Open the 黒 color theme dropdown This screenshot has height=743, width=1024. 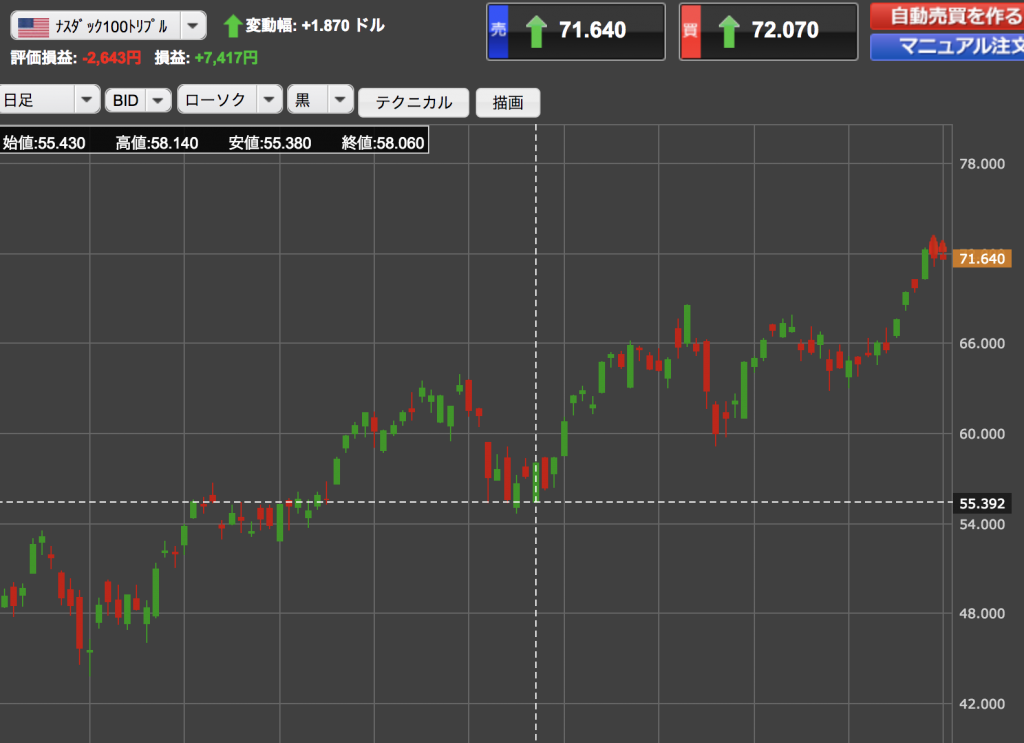tap(321, 100)
